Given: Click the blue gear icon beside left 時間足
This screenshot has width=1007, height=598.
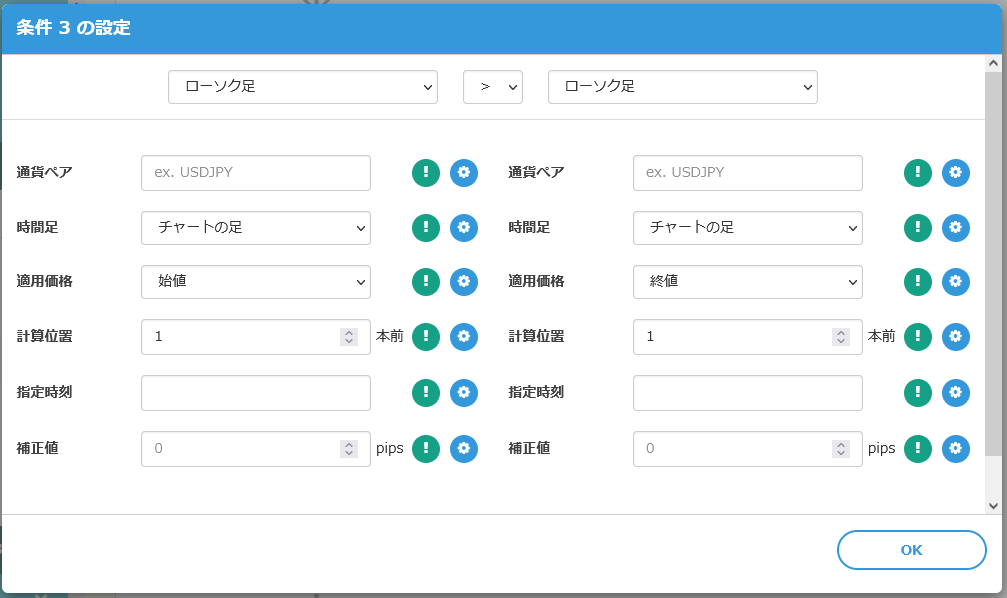Looking at the screenshot, I should tap(464, 227).
